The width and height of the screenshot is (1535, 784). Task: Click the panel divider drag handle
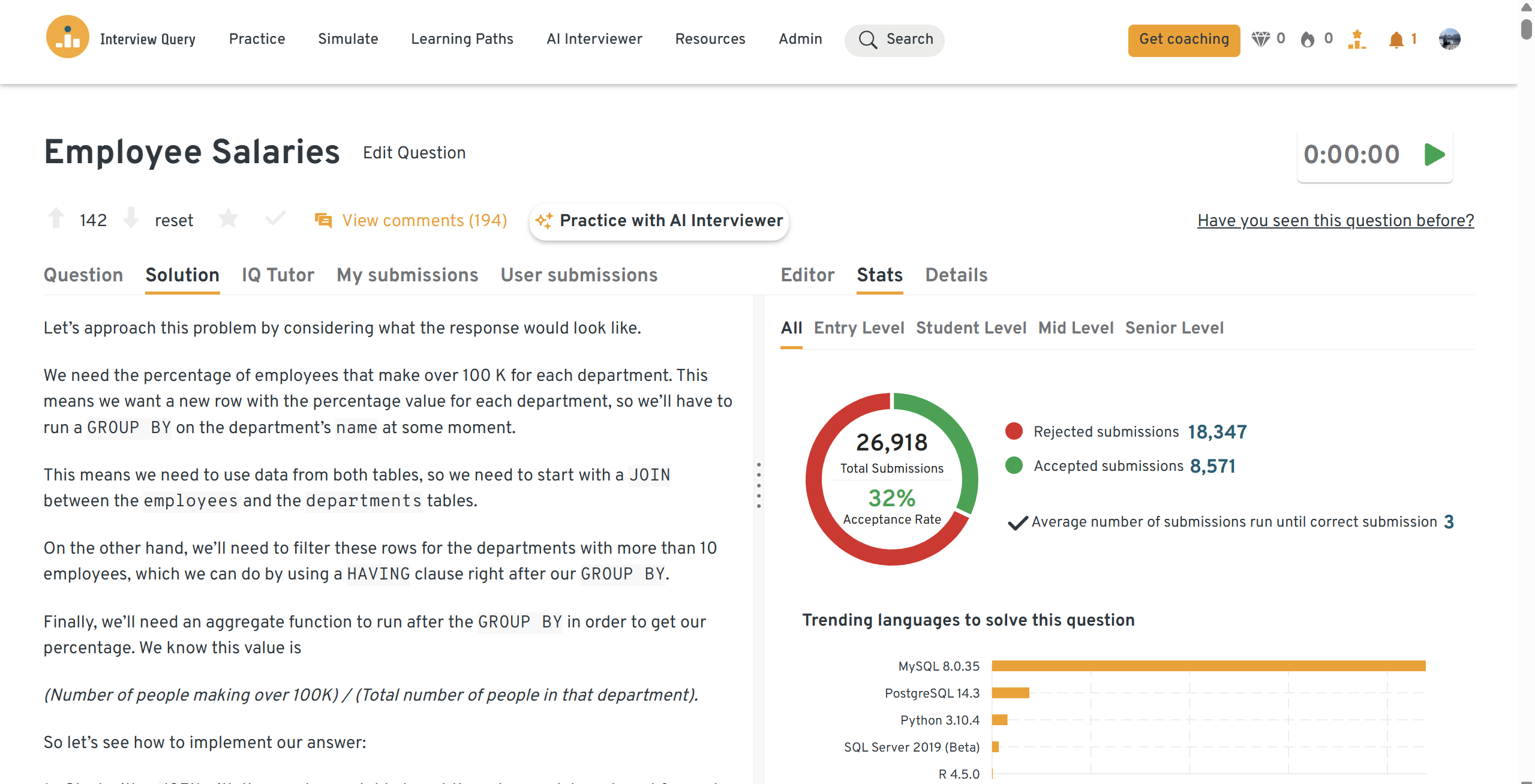pos(759,485)
